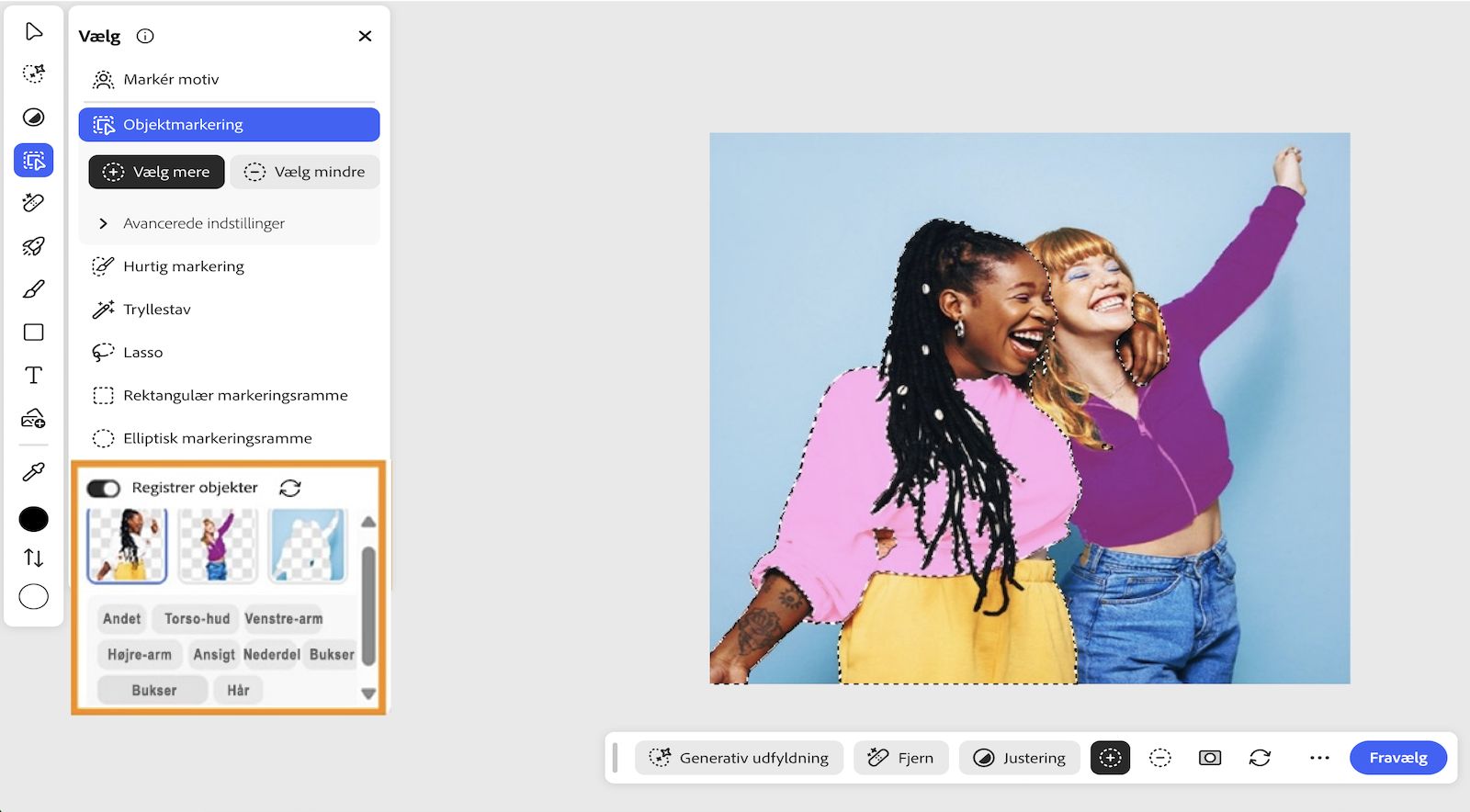This screenshot has height=812, width=1470.
Task: Select the Type tool
Action: (34, 375)
